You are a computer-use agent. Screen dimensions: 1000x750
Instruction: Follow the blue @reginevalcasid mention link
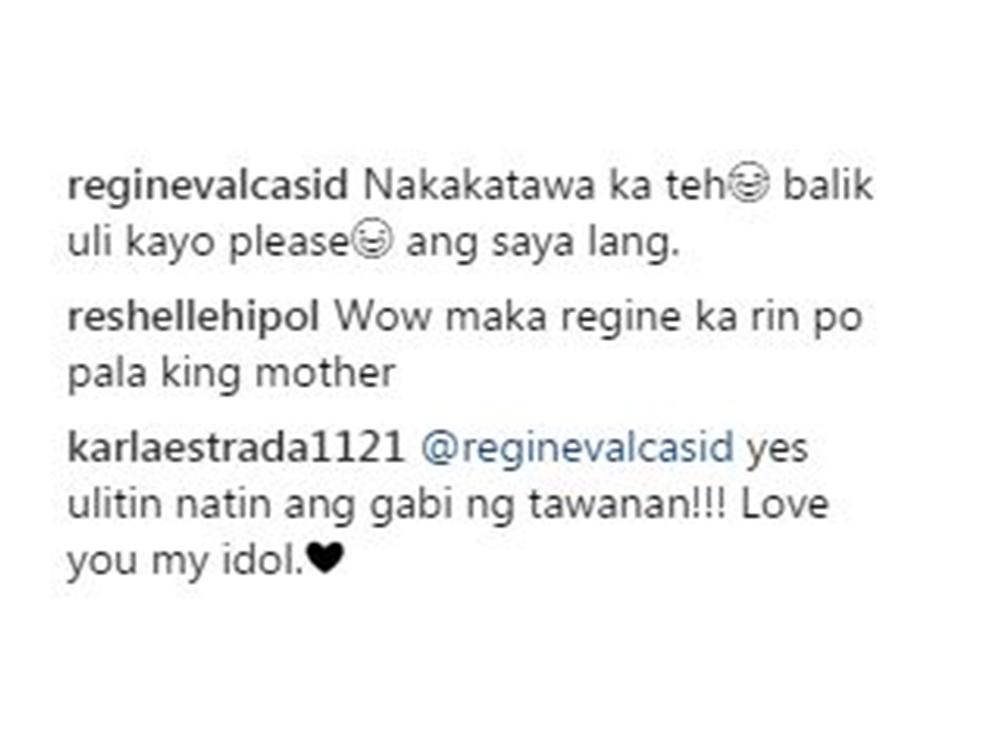point(577,448)
